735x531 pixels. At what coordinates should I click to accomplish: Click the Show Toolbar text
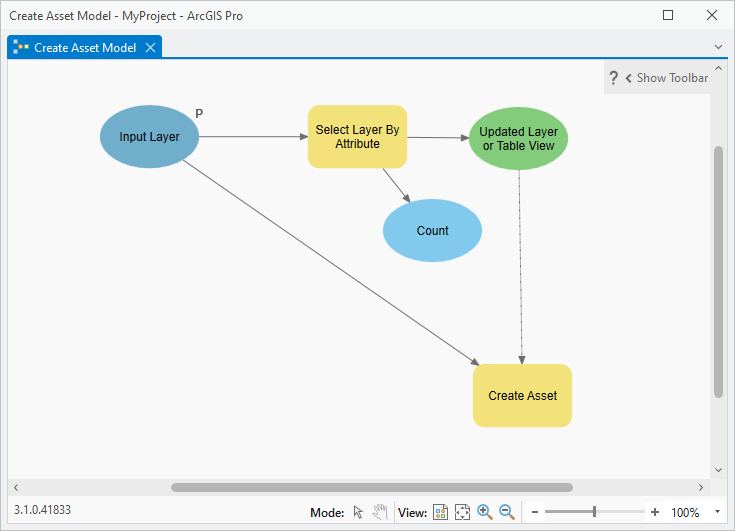coord(672,78)
